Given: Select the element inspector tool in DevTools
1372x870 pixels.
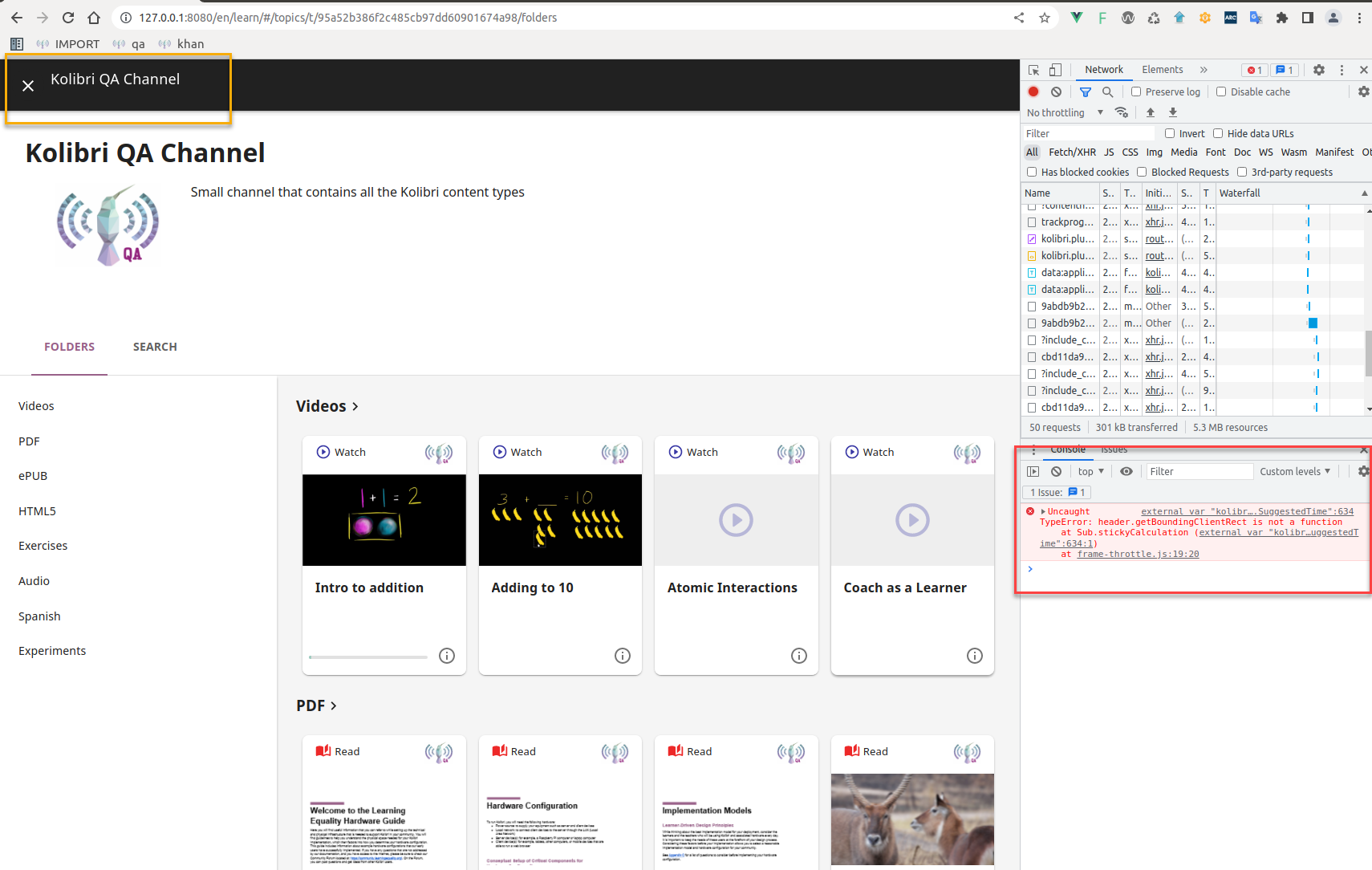Looking at the screenshot, I should click(1034, 70).
